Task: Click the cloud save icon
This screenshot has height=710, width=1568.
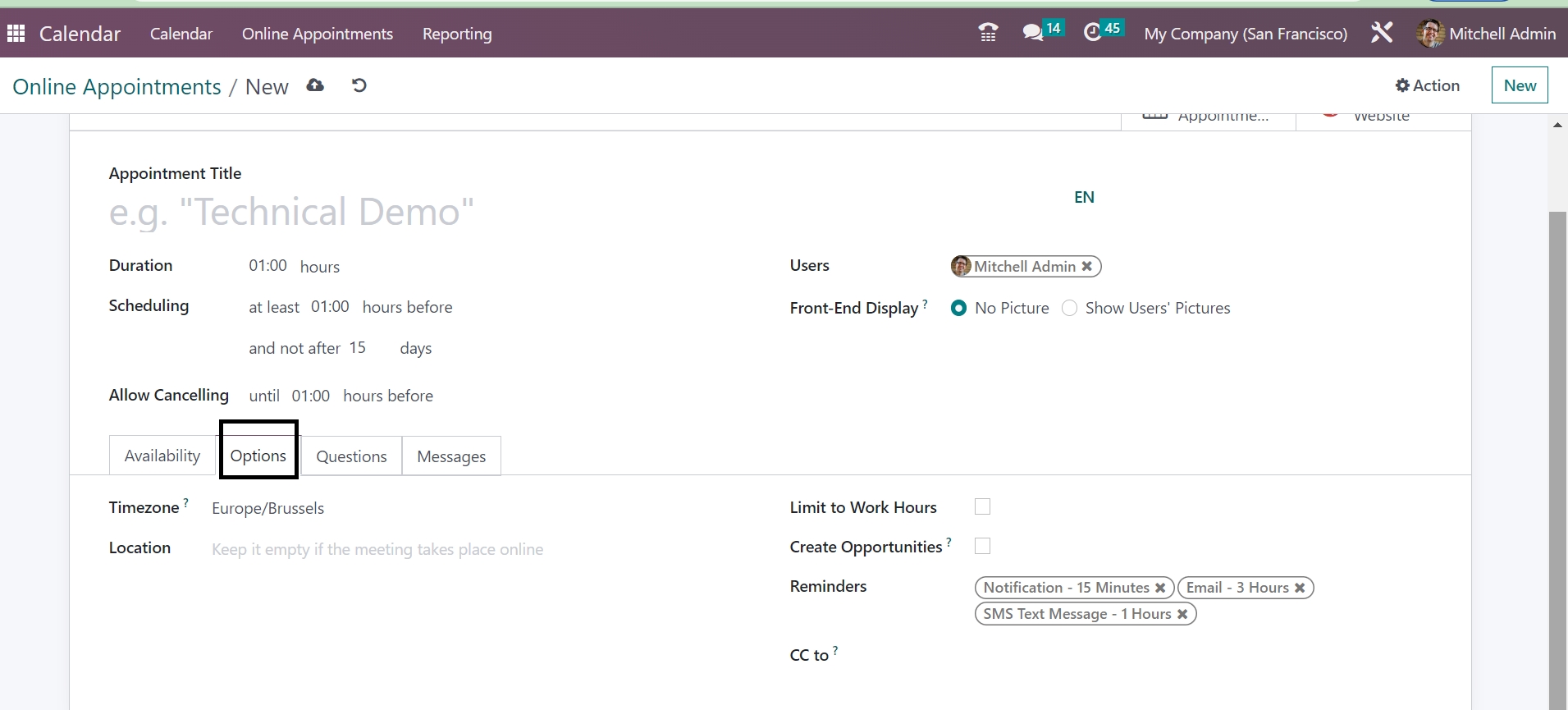Action: pyautogui.click(x=315, y=85)
